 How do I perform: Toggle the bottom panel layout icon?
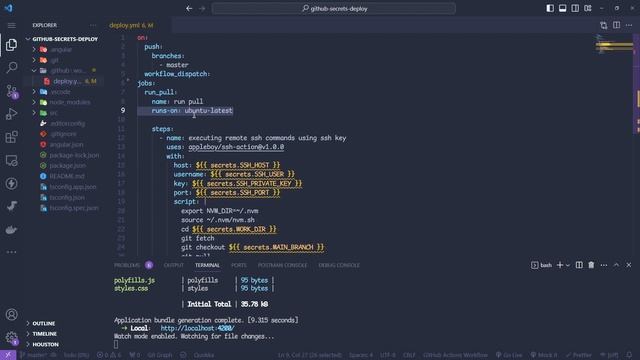[562, 8]
